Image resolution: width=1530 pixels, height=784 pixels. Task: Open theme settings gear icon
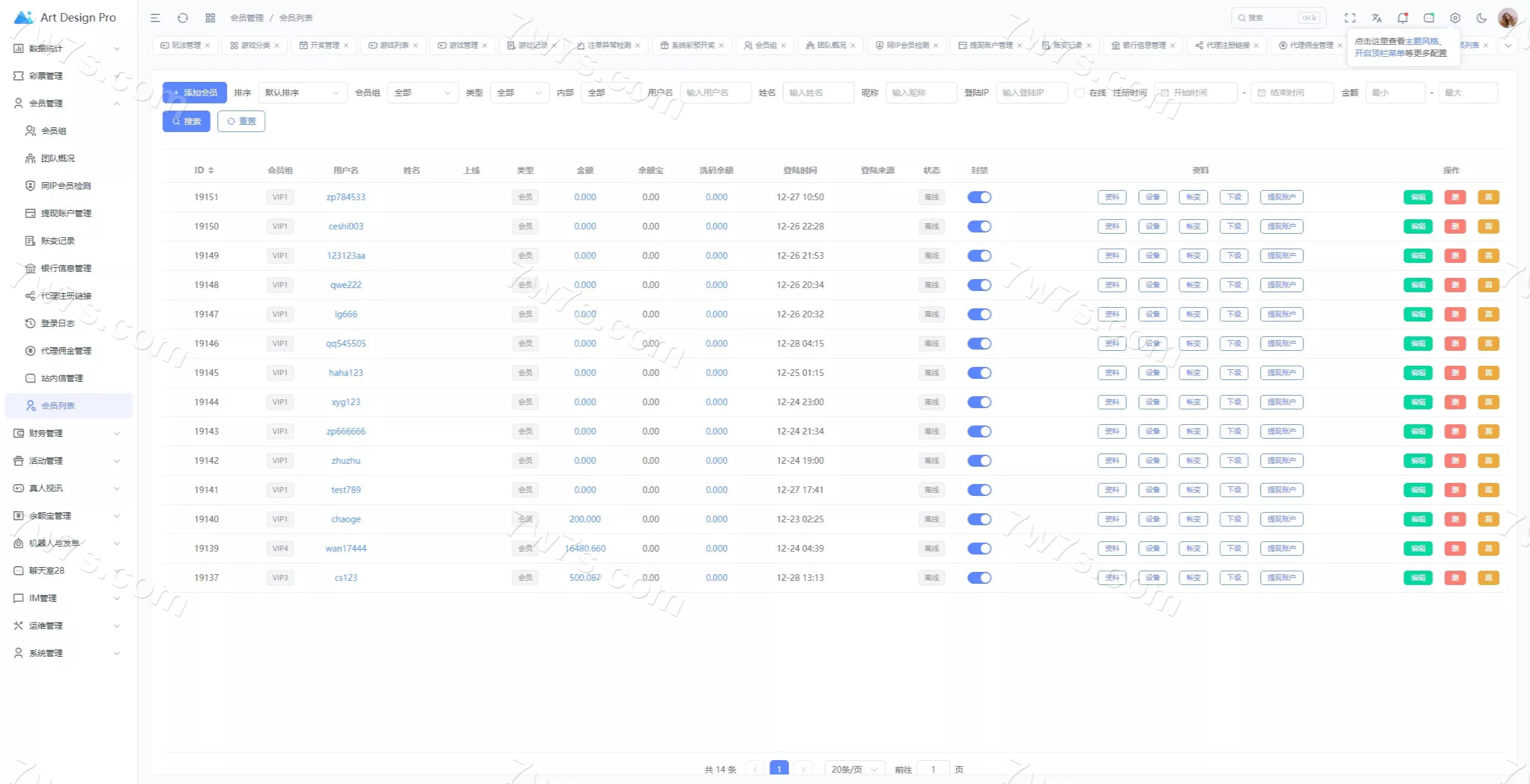pos(1455,18)
